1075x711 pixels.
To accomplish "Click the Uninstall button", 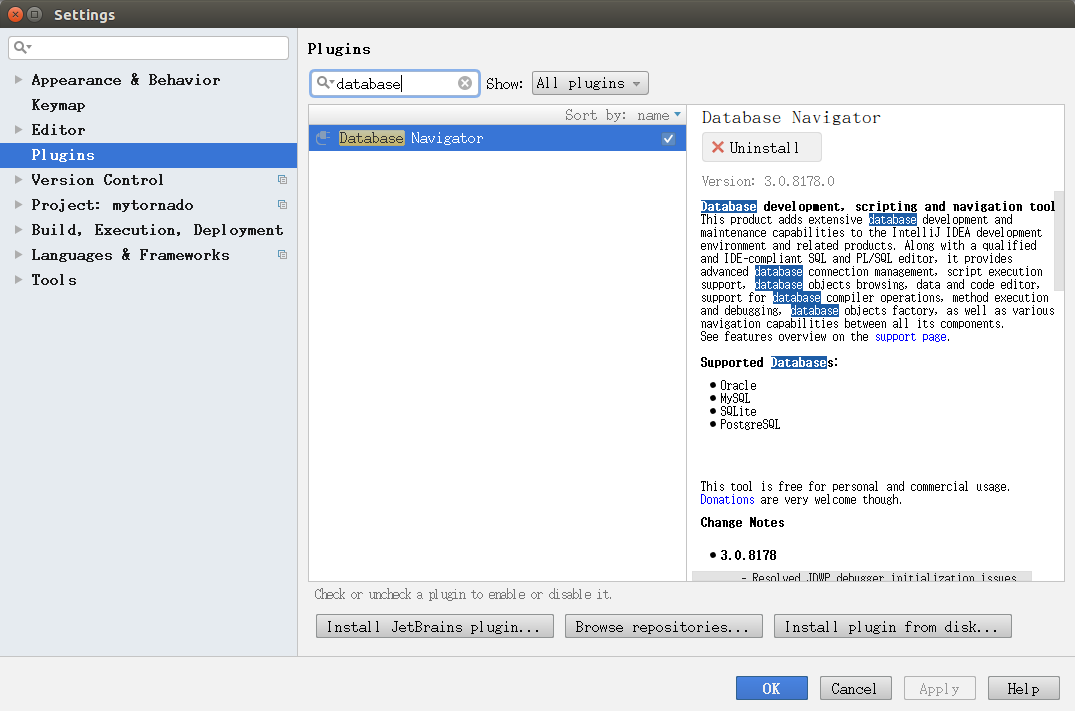I will click(762, 147).
